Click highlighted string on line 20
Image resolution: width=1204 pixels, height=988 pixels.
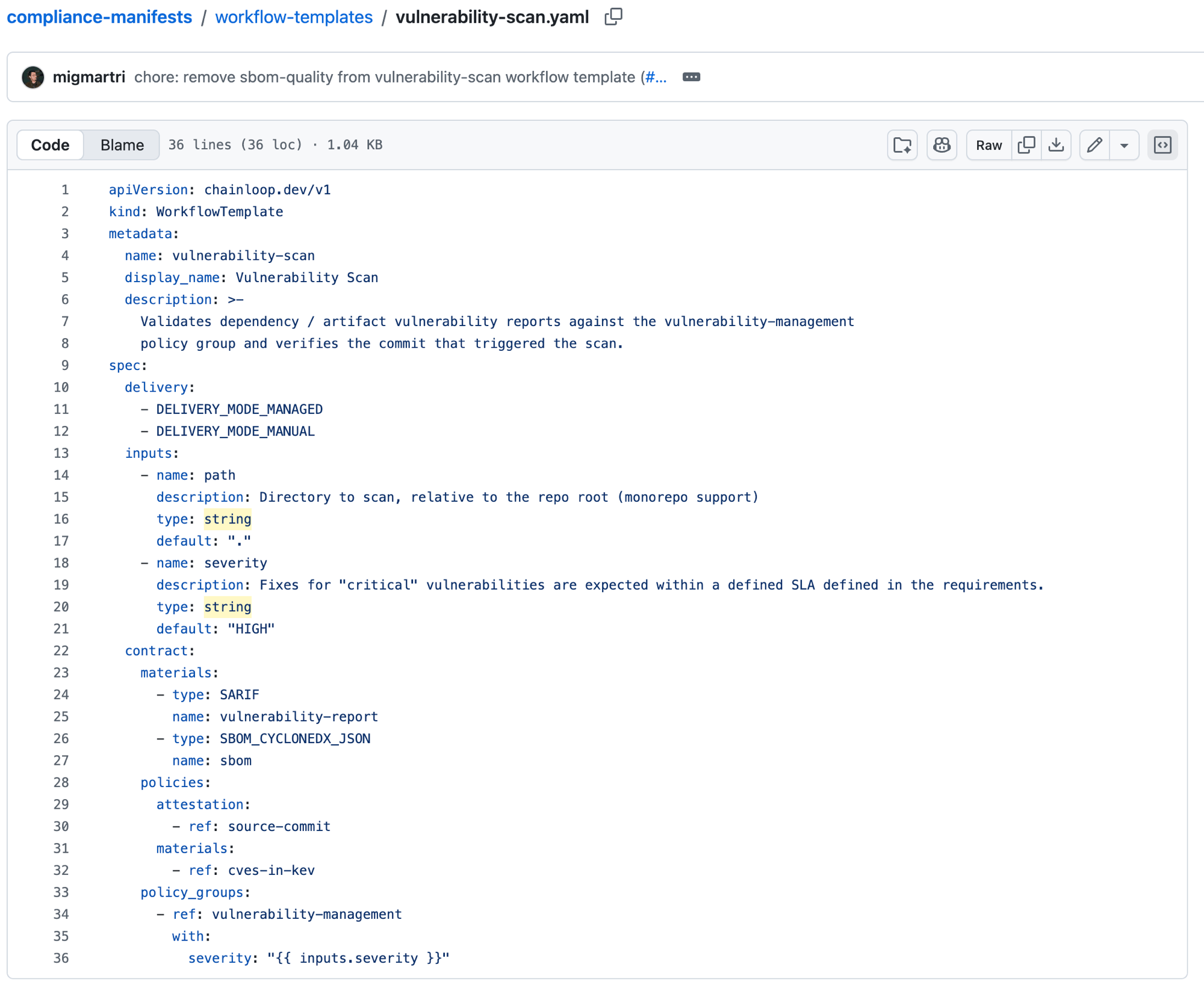[x=228, y=607]
